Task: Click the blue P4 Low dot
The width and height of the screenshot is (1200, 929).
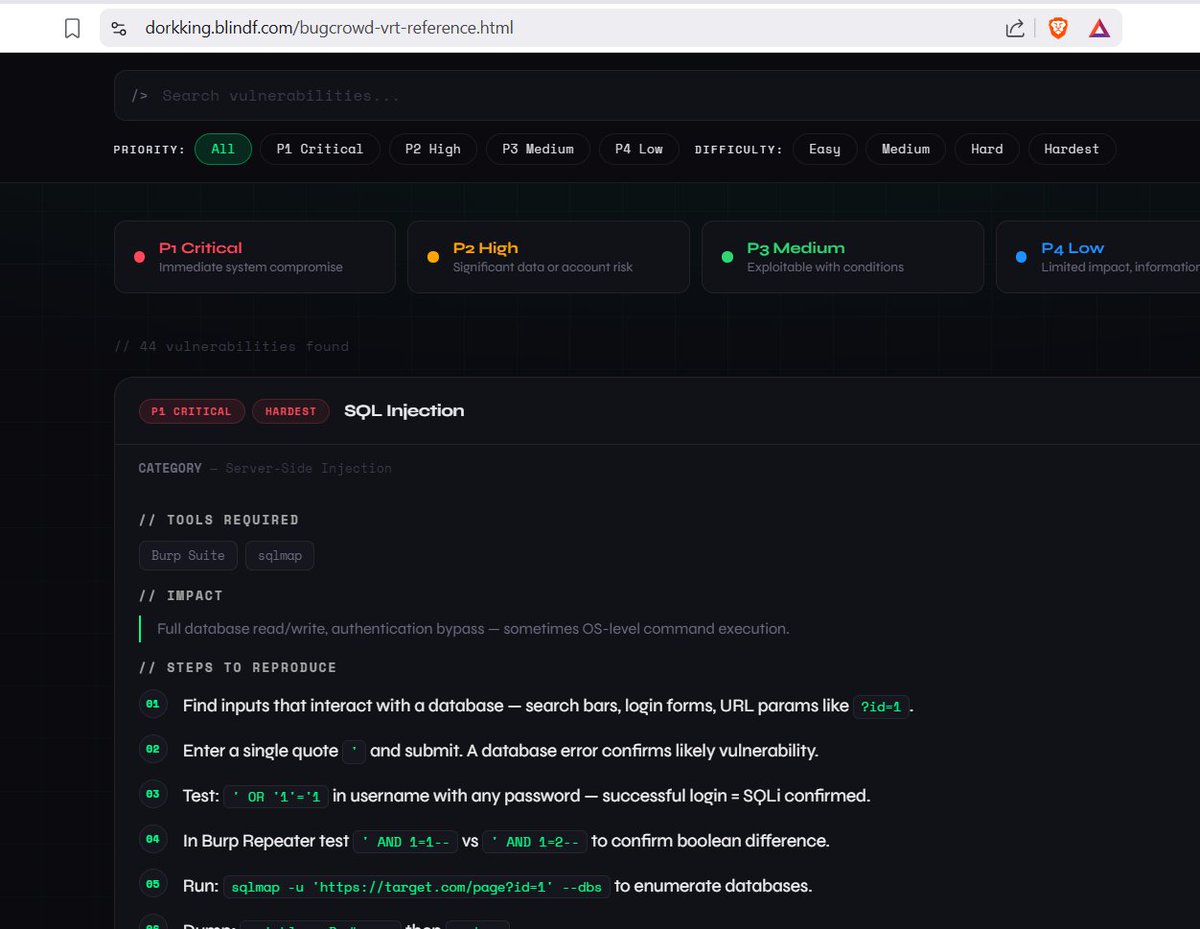Action: [x=1021, y=257]
